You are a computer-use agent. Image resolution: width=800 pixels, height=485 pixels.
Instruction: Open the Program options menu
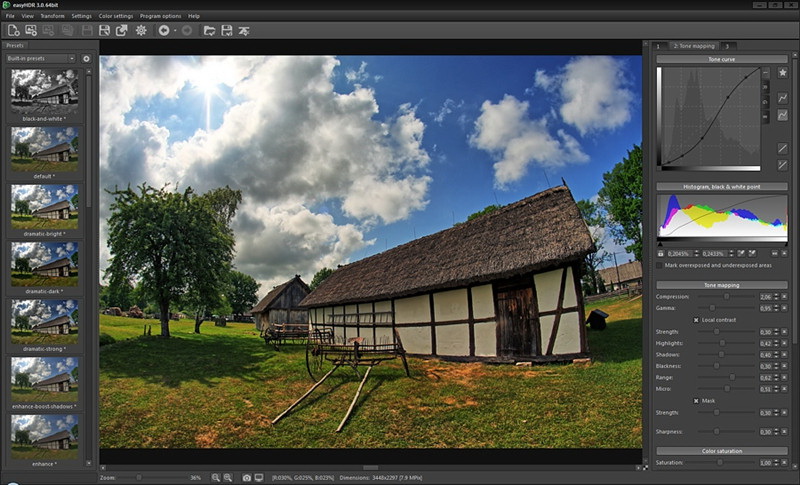pyautogui.click(x=161, y=16)
